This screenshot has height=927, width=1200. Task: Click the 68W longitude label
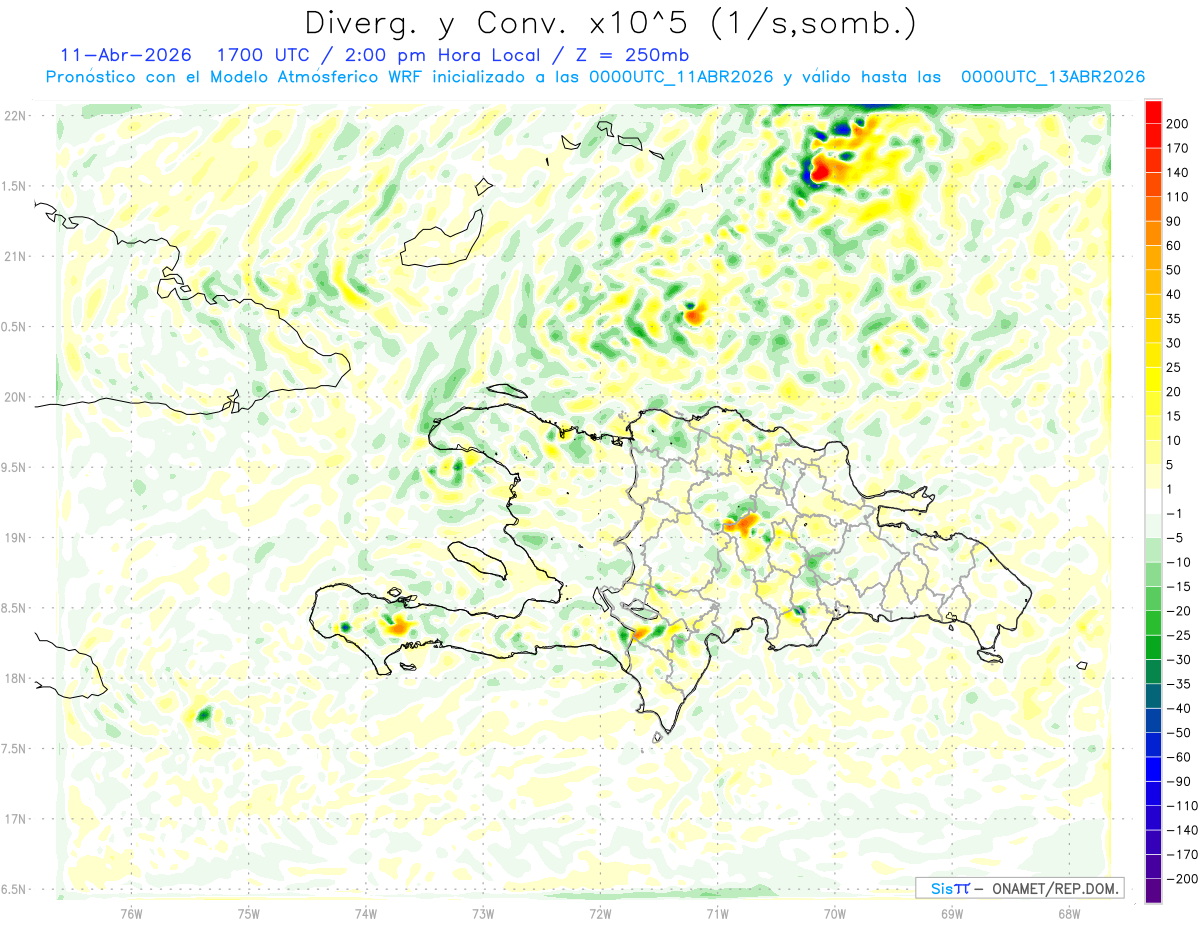[1069, 913]
